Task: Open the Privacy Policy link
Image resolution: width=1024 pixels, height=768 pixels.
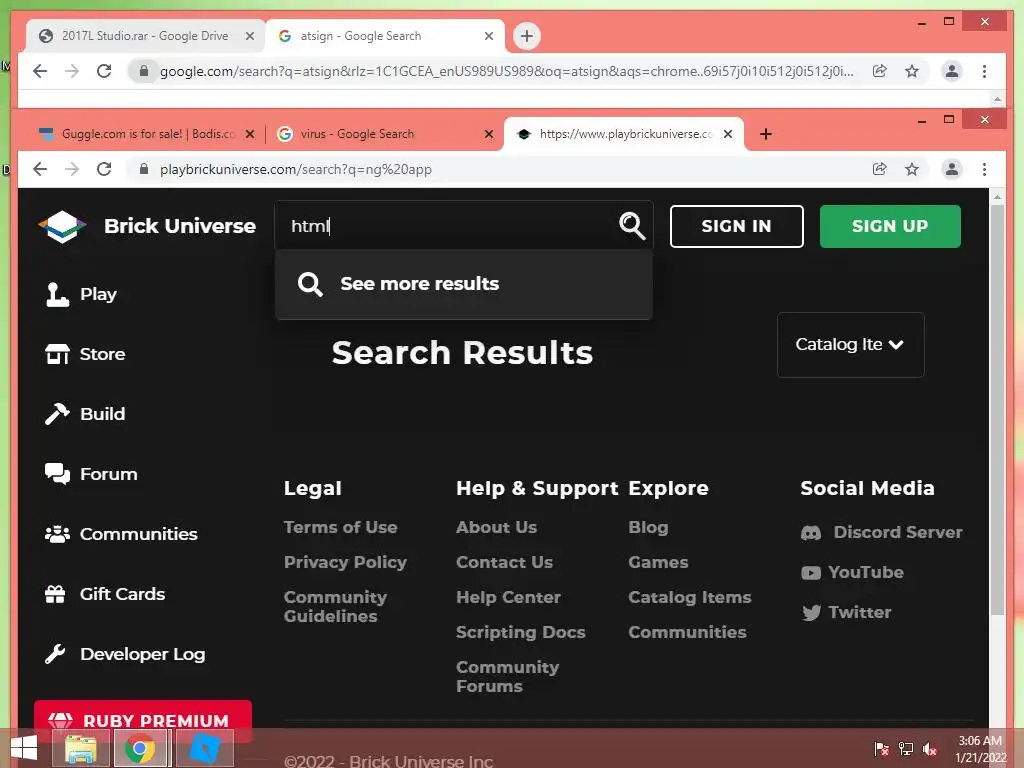Action: click(345, 562)
